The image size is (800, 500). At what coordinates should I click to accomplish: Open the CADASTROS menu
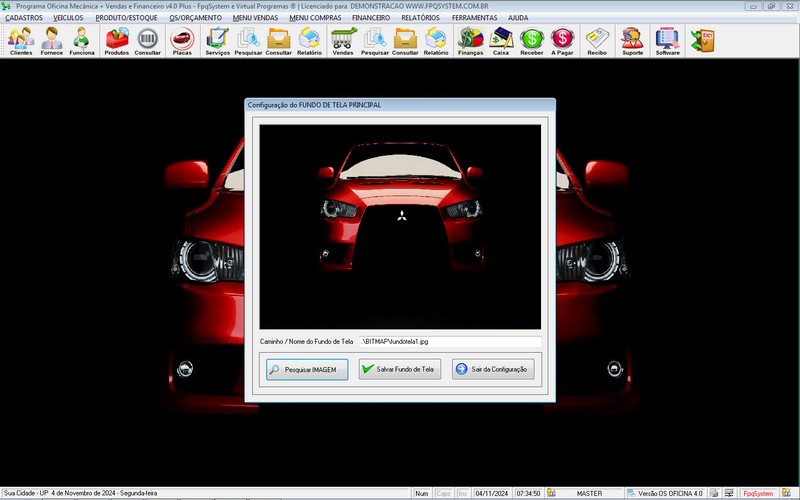24,17
